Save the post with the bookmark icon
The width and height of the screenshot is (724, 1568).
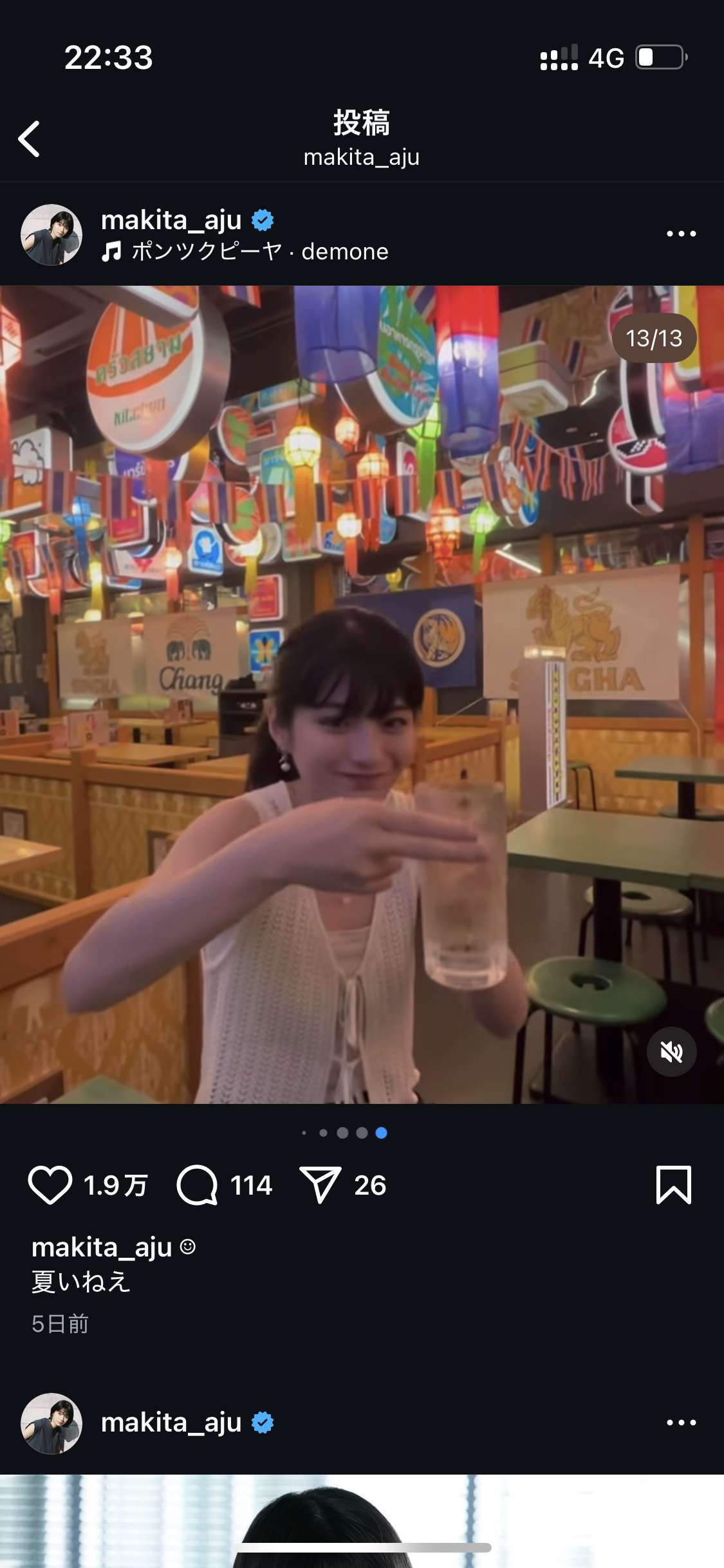(x=674, y=1184)
